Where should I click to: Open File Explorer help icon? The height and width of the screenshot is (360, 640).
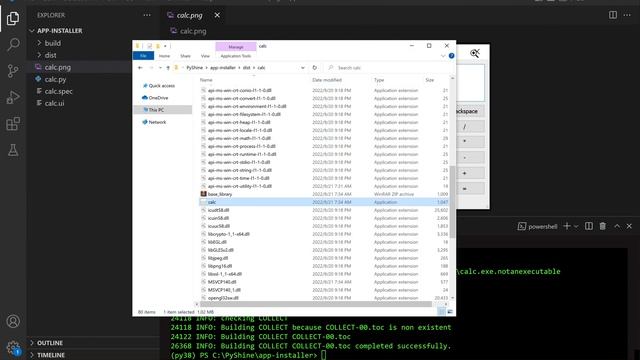pyautogui.click(x=451, y=56)
